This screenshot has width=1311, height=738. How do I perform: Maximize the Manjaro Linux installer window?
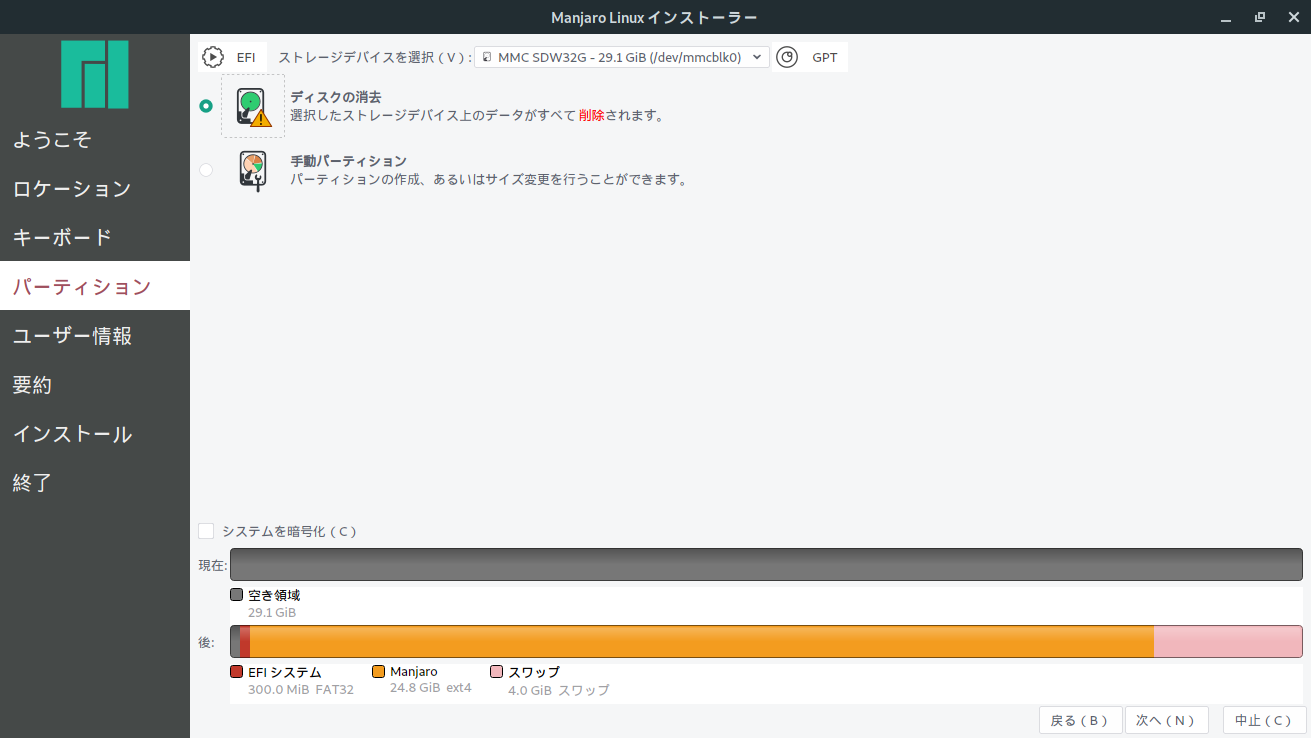coord(1260,17)
